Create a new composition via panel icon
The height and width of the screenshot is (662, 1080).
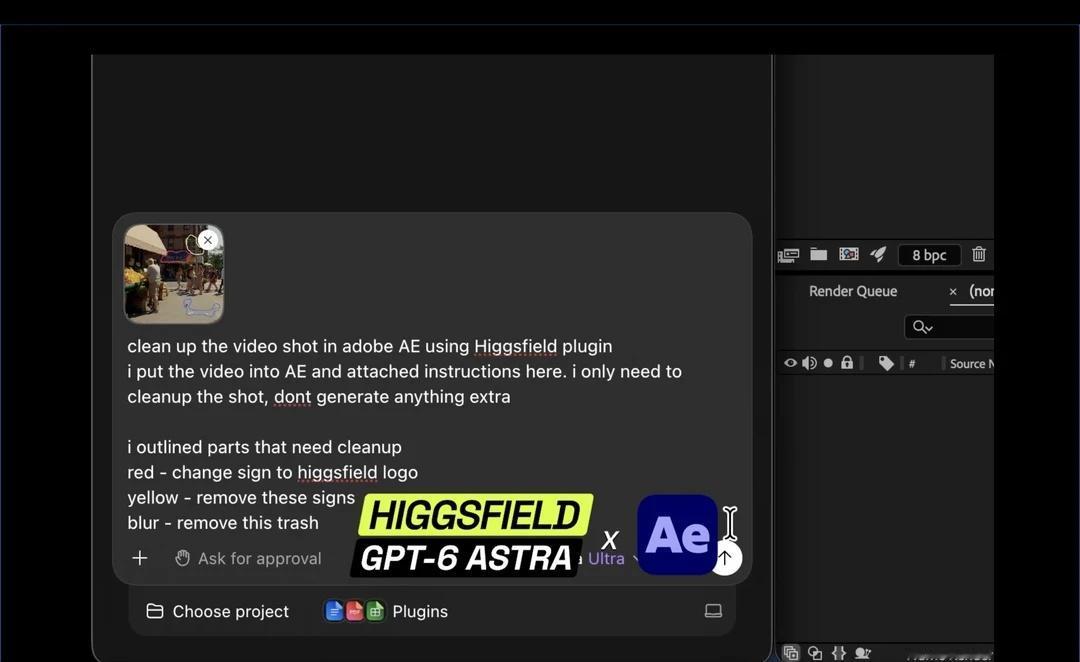tap(849, 254)
